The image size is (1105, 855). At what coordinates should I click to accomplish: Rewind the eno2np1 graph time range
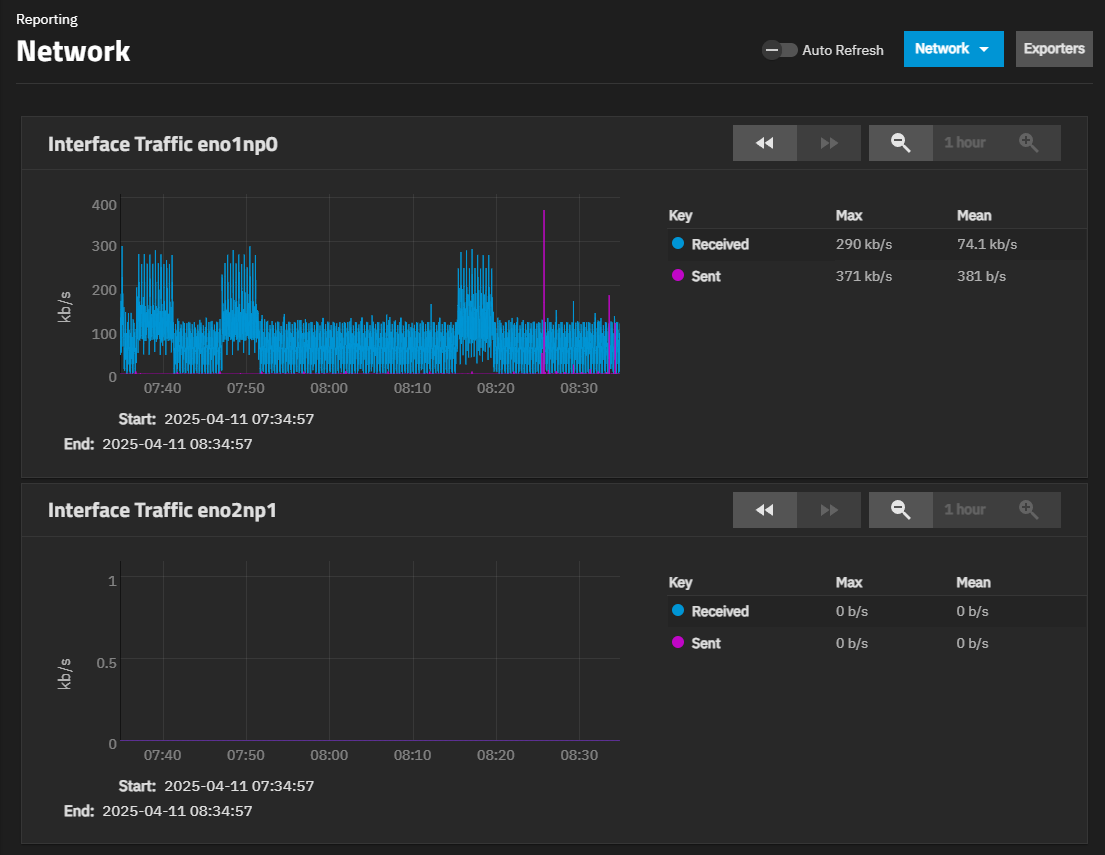(x=764, y=510)
